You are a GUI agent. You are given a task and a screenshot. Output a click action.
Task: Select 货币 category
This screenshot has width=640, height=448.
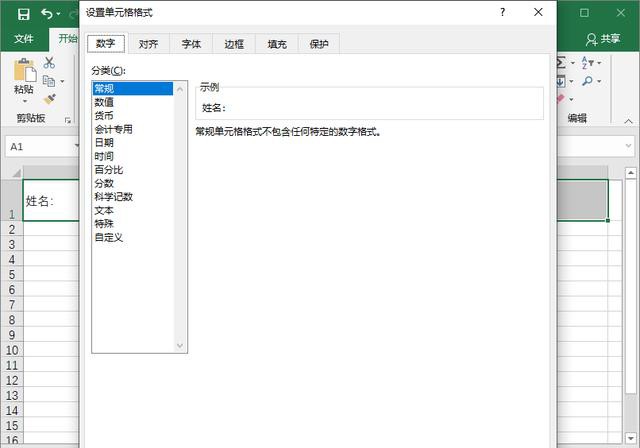click(x=133, y=115)
